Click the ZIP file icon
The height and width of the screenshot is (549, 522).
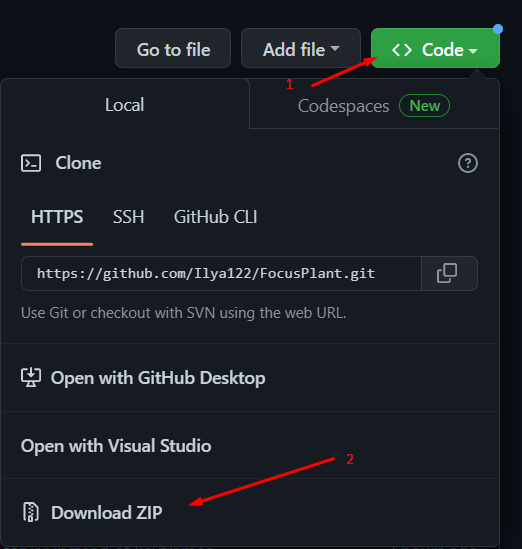(31, 512)
